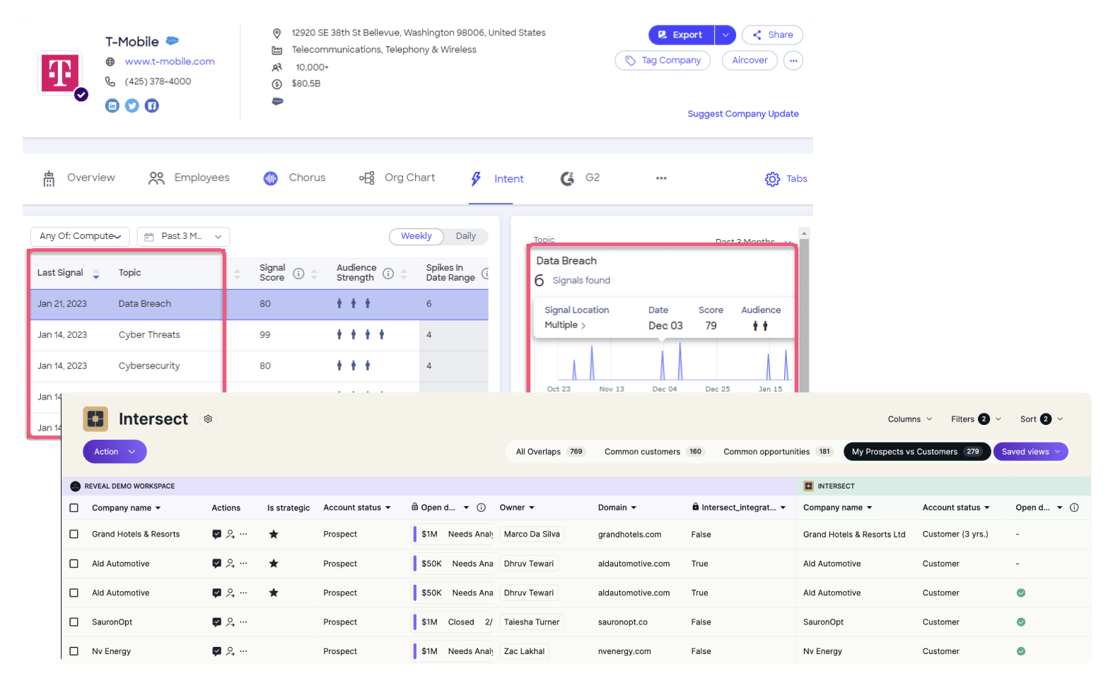Viewport: 1120px width, 700px height.
Task: Open more actions for Grand Hotels & Resorts row
Action: click(244, 534)
